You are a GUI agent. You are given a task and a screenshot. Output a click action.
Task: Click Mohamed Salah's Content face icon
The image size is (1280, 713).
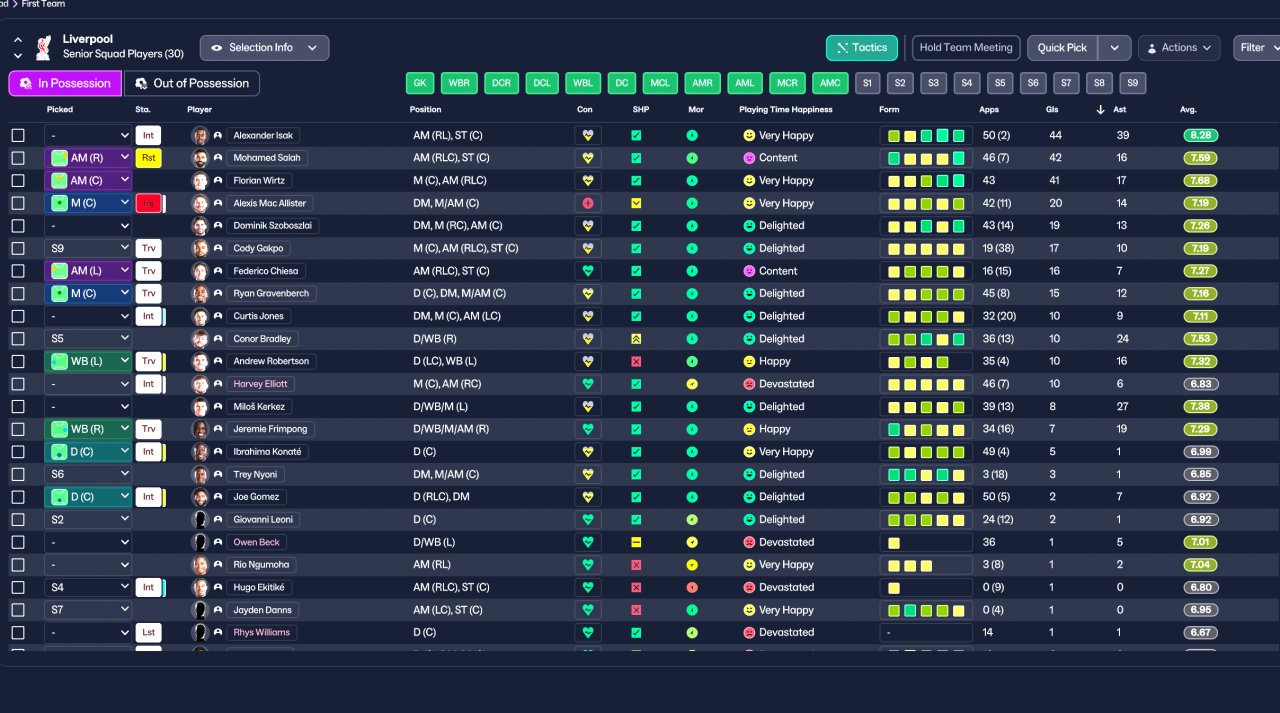[749, 158]
